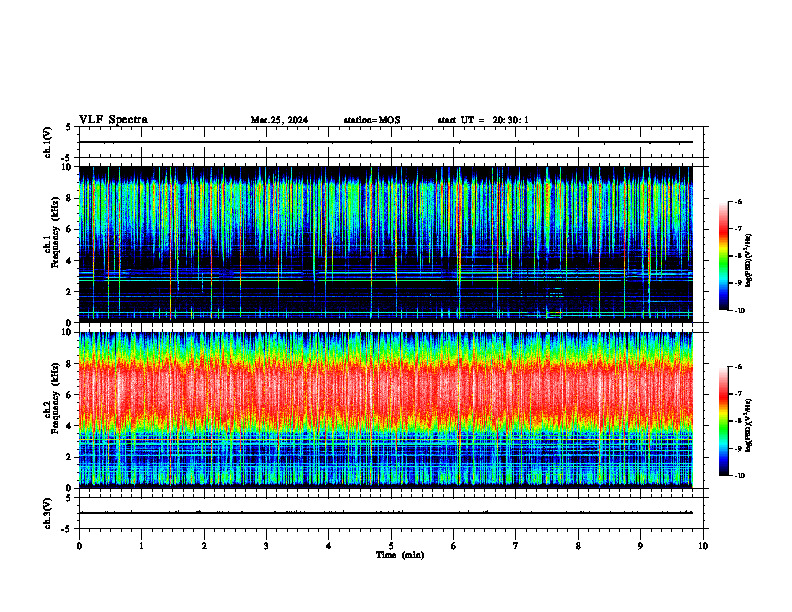Click the time axis tick label "2"
792x612 pixels.
(x=204, y=546)
